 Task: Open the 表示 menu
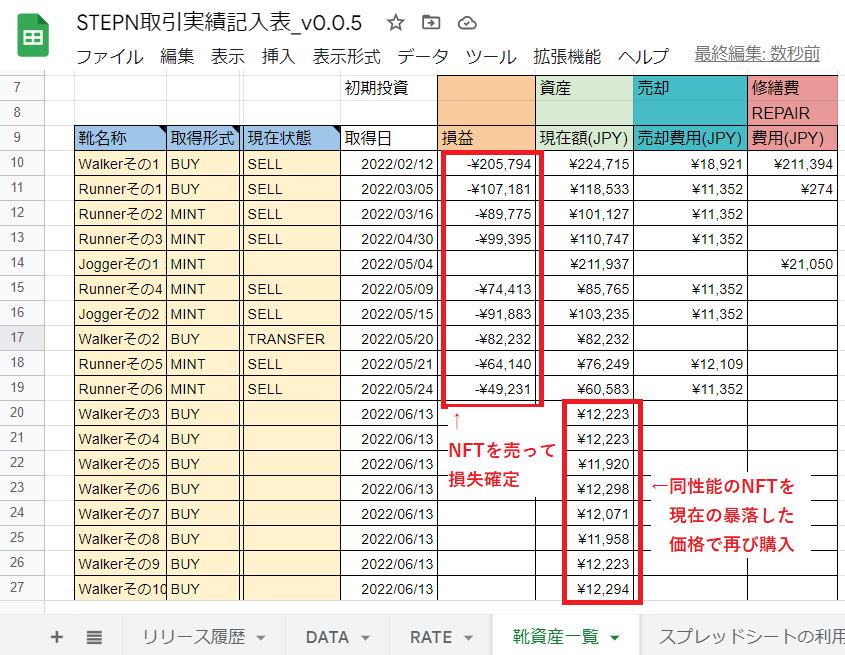click(x=227, y=56)
